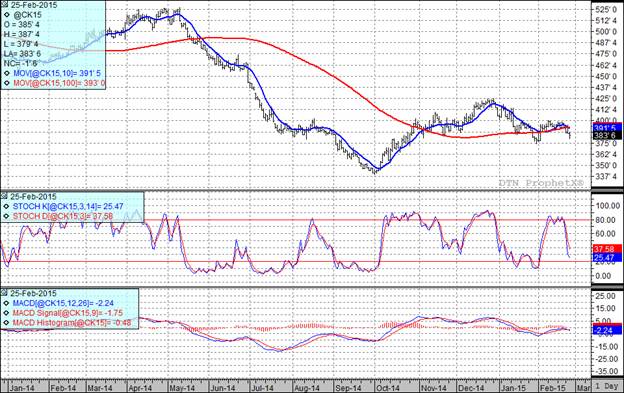Select the diamond marker beside MACD Histogram
The image size is (624, 393).
[6, 323]
